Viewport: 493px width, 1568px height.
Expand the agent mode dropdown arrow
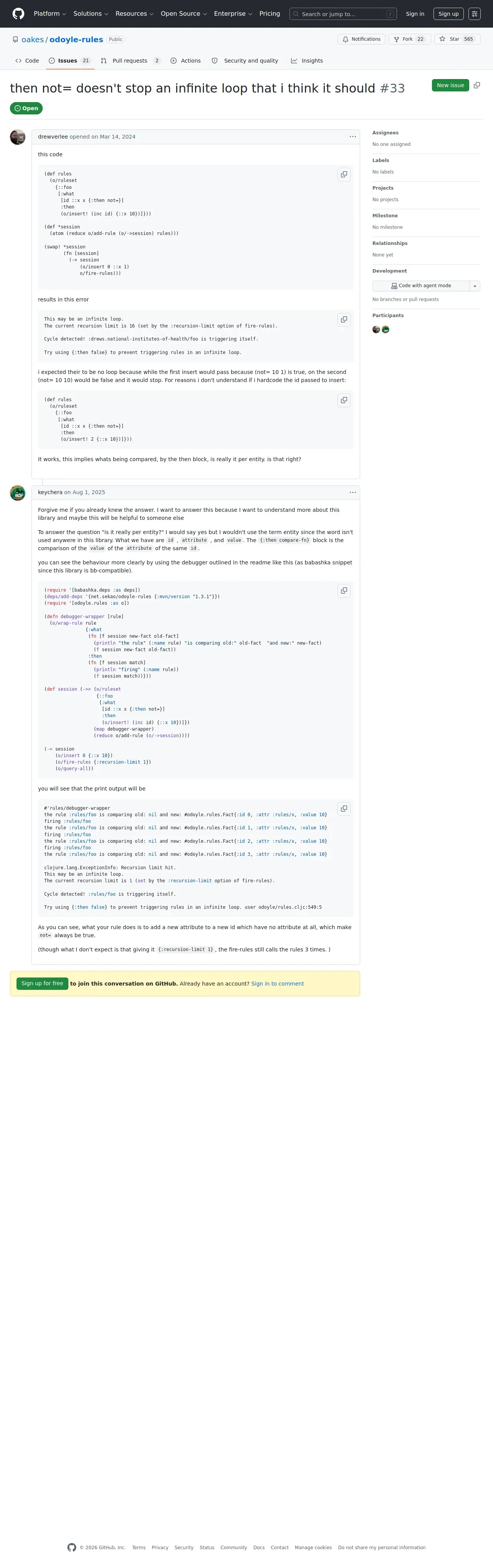tap(475, 286)
